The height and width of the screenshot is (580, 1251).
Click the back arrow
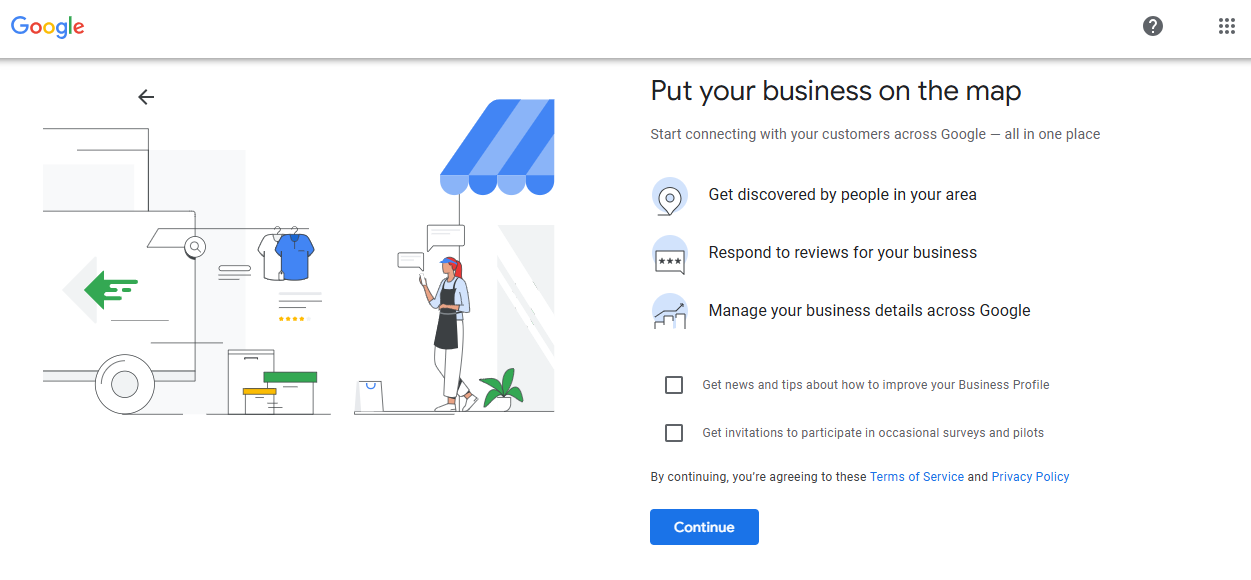[146, 97]
